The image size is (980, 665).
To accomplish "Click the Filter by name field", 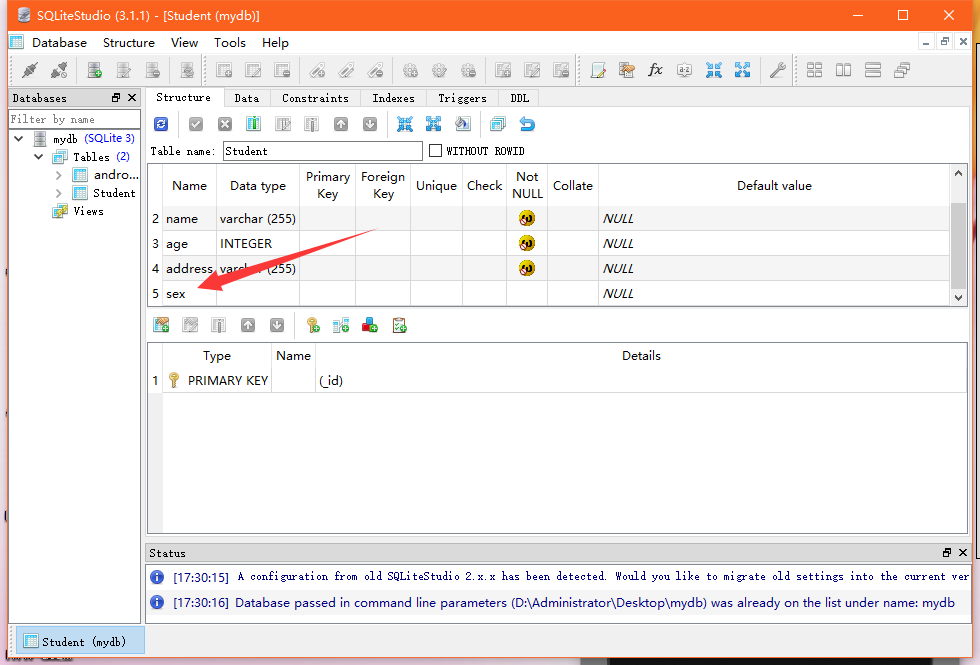I will click(74, 119).
